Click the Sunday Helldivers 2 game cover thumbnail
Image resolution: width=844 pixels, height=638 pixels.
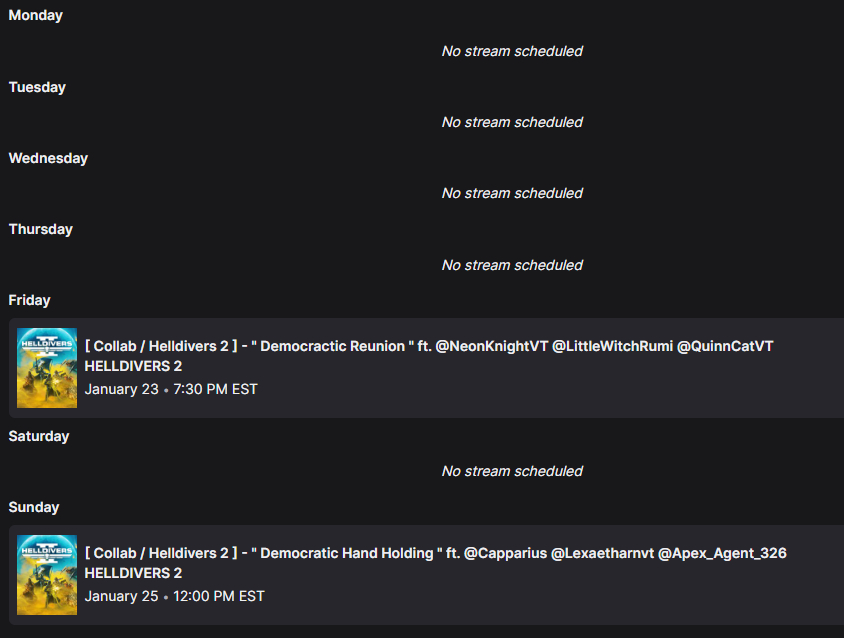click(47, 574)
